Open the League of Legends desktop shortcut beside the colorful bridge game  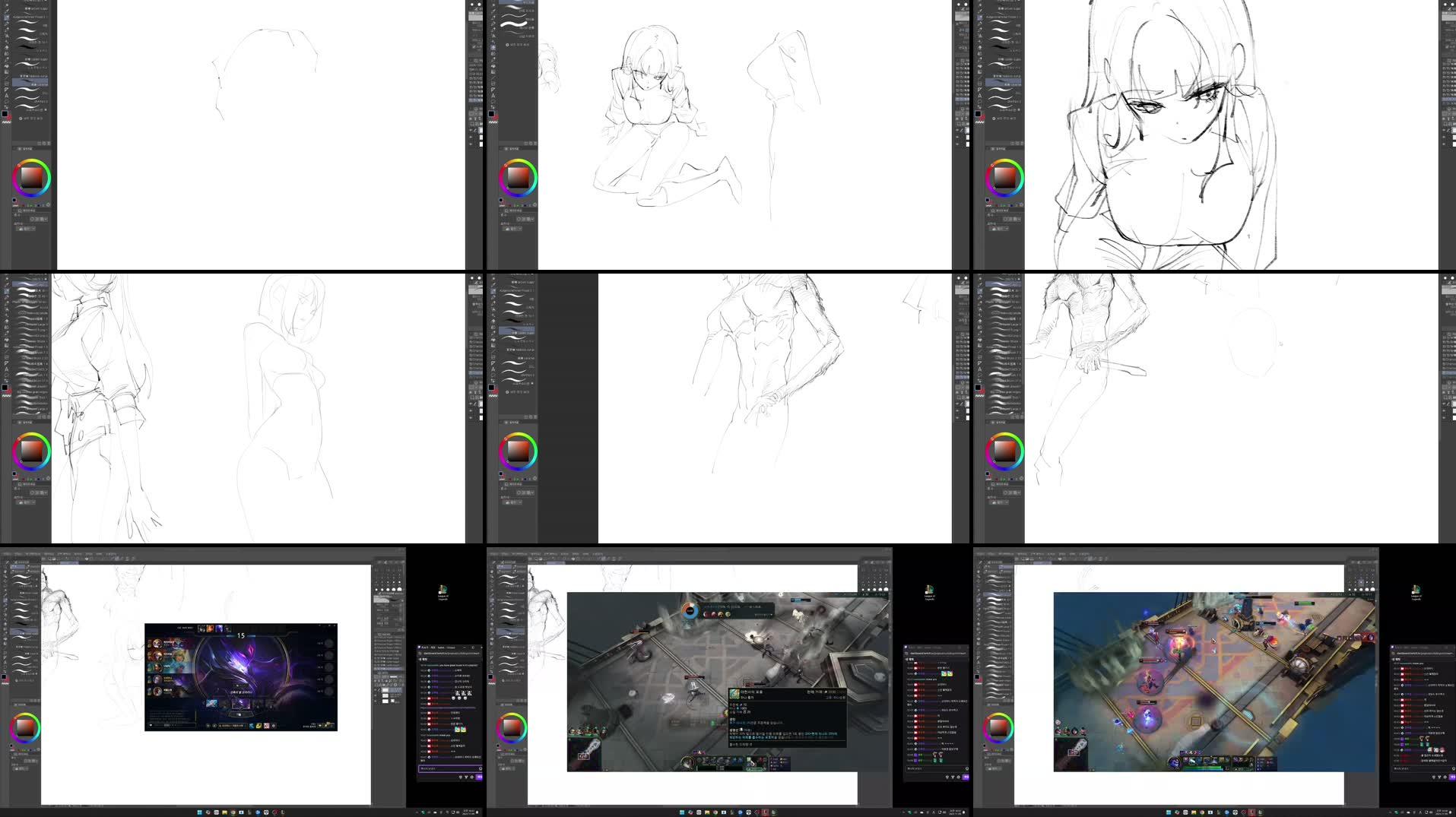(1416, 592)
